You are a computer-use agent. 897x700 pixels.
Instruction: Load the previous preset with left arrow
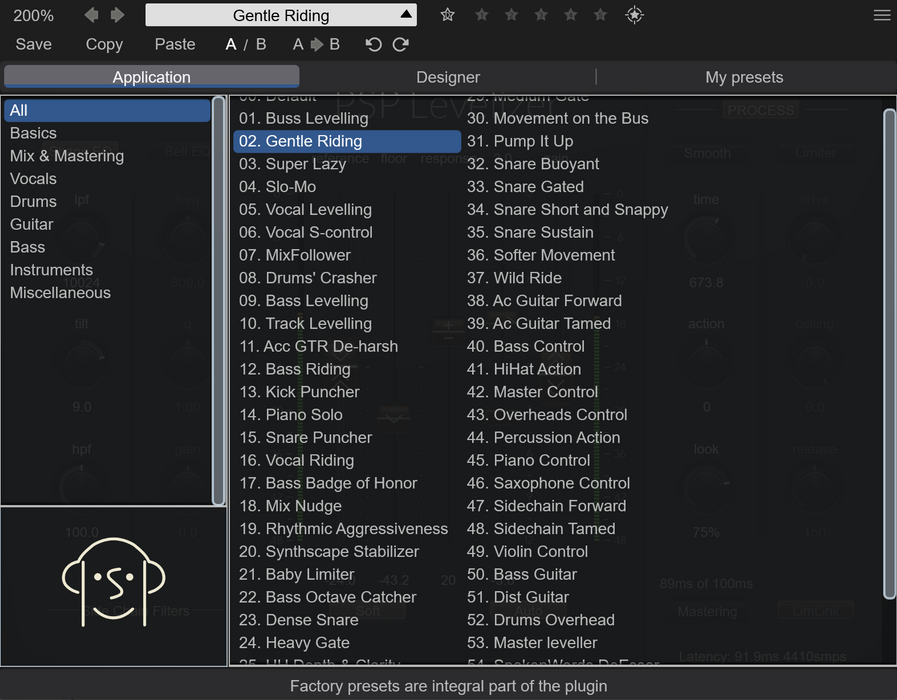pyautogui.click(x=91, y=15)
